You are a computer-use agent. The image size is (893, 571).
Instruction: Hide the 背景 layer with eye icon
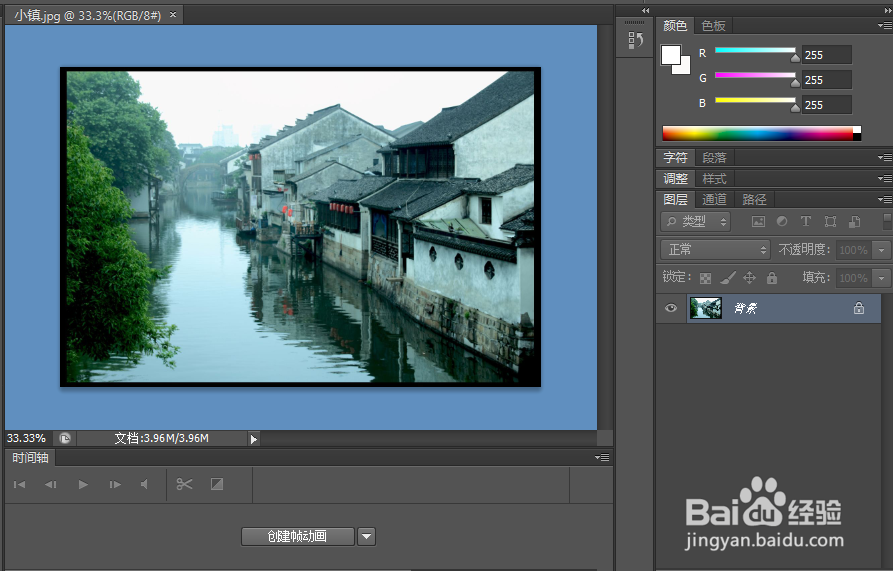click(x=671, y=308)
